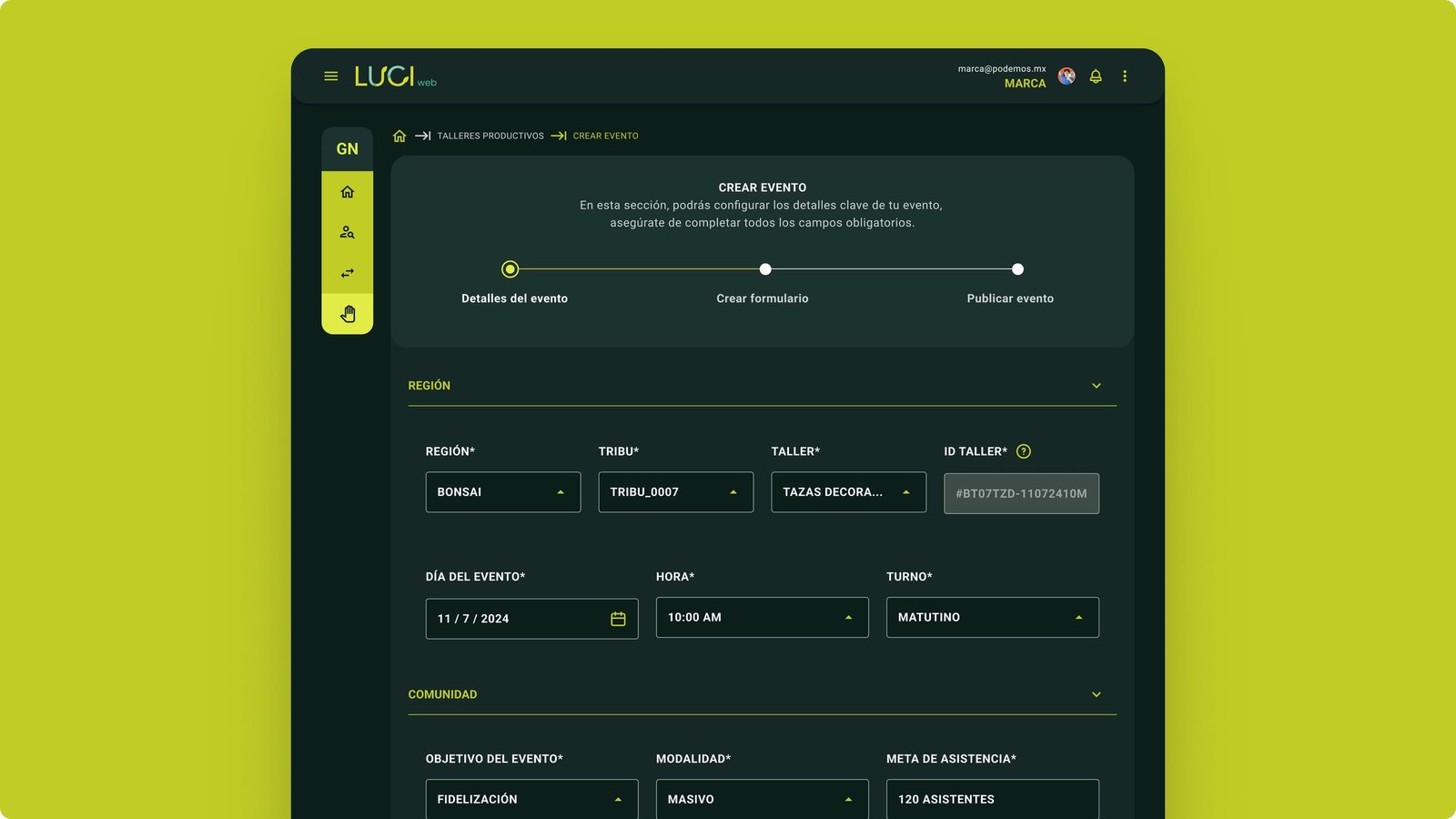Open the user avatar profile picture
Screen dimensions: 1456x819
(1067, 76)
